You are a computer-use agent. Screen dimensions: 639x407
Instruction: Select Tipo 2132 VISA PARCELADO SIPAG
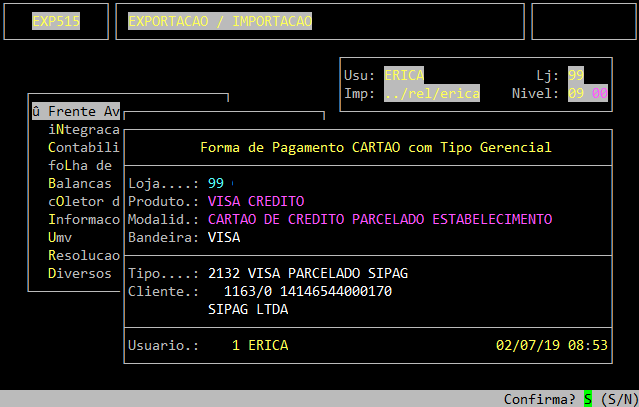point(308,273)
